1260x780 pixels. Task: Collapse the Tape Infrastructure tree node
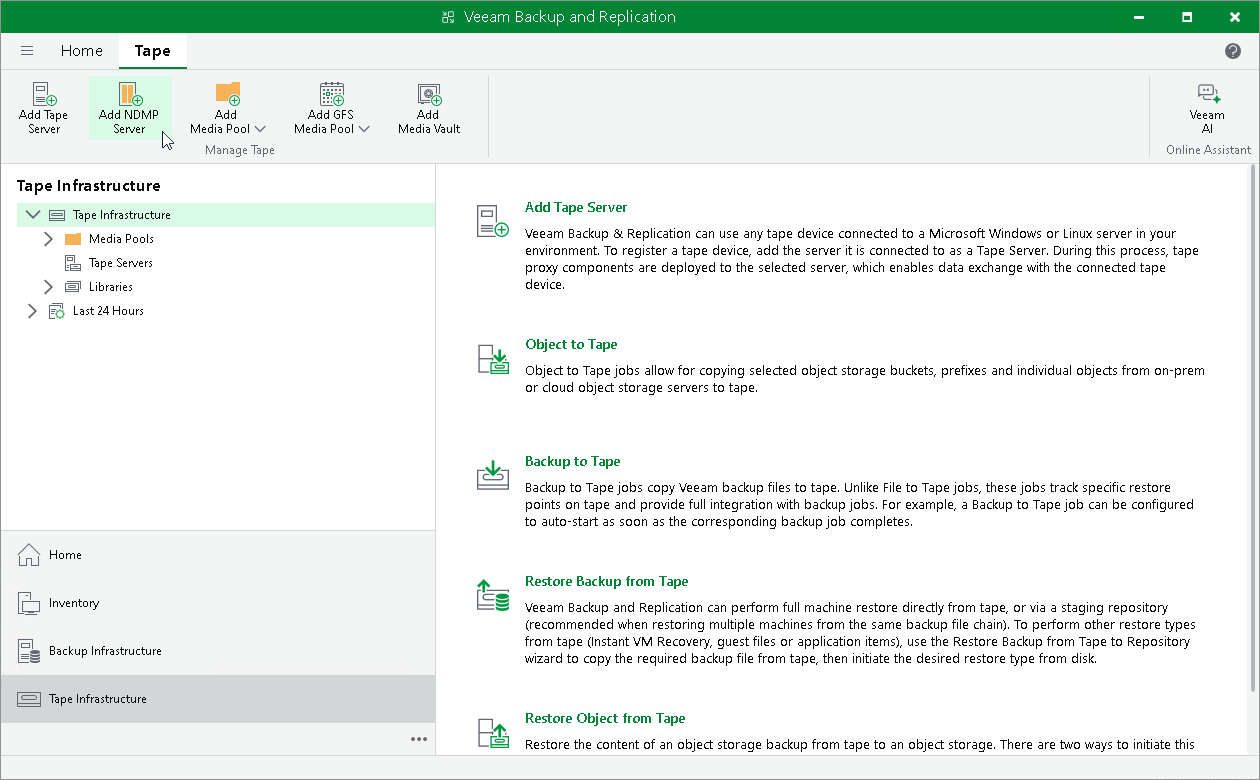(x=33, y=214)
